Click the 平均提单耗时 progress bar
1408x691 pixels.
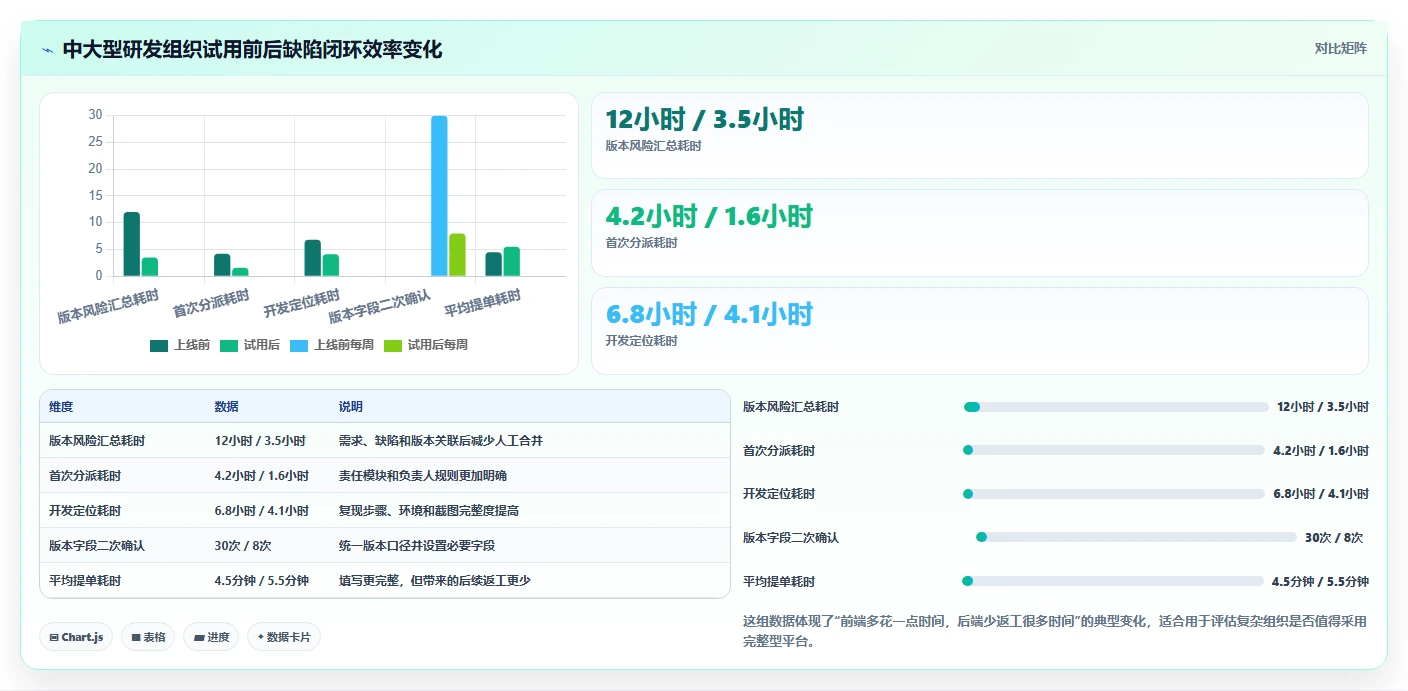click(1112, 581)
